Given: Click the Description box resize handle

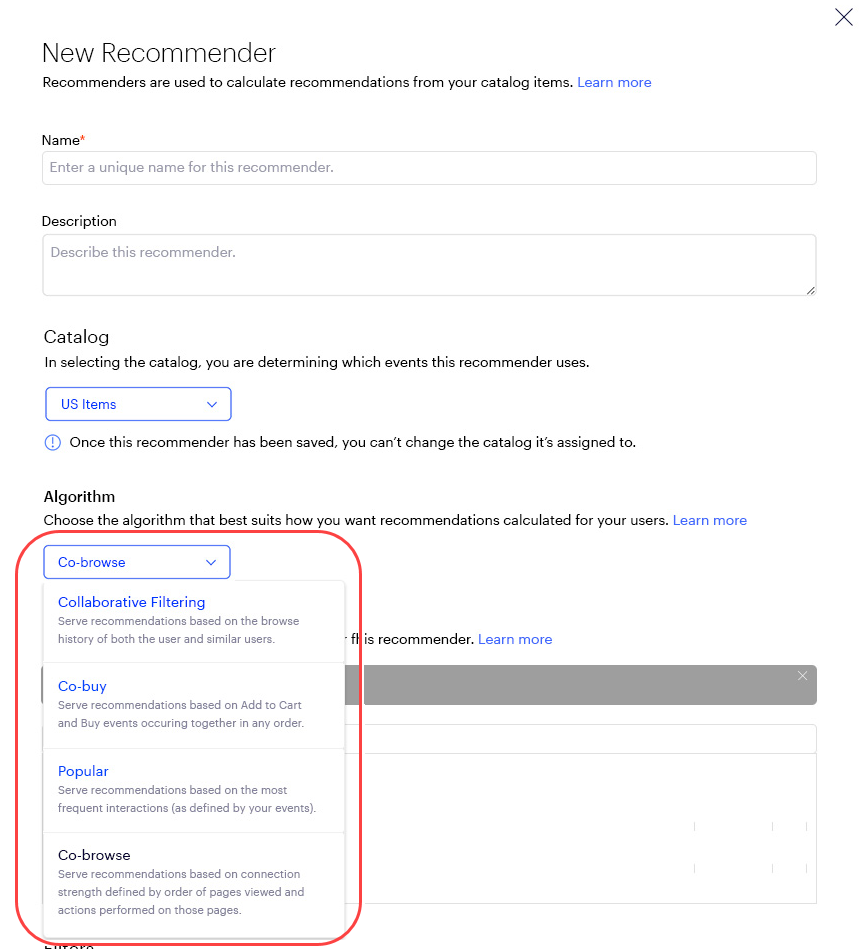Looking at the screenshot, I should pyautogui.click(x=809, y=289).
